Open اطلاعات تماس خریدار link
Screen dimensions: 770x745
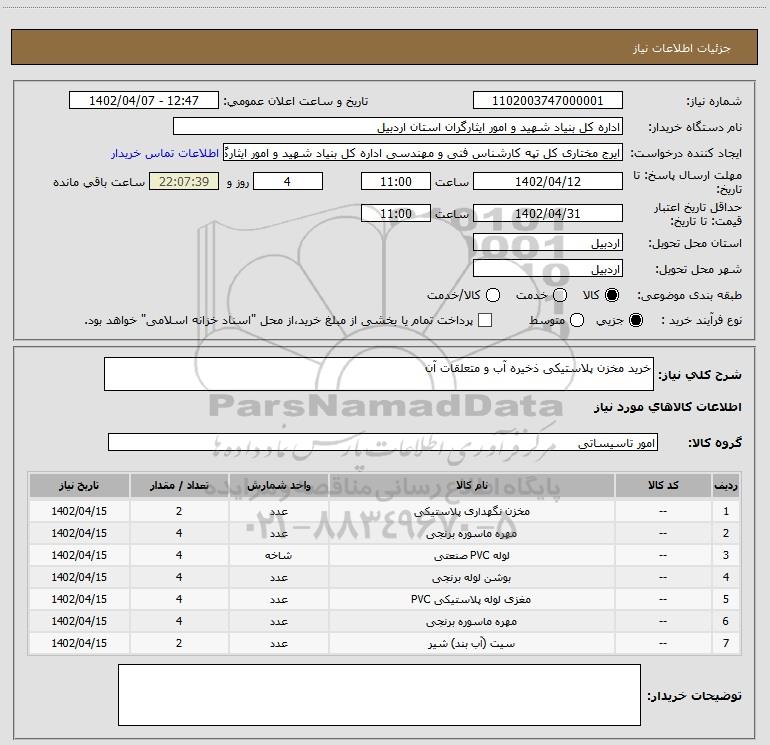tap(165, 153)
